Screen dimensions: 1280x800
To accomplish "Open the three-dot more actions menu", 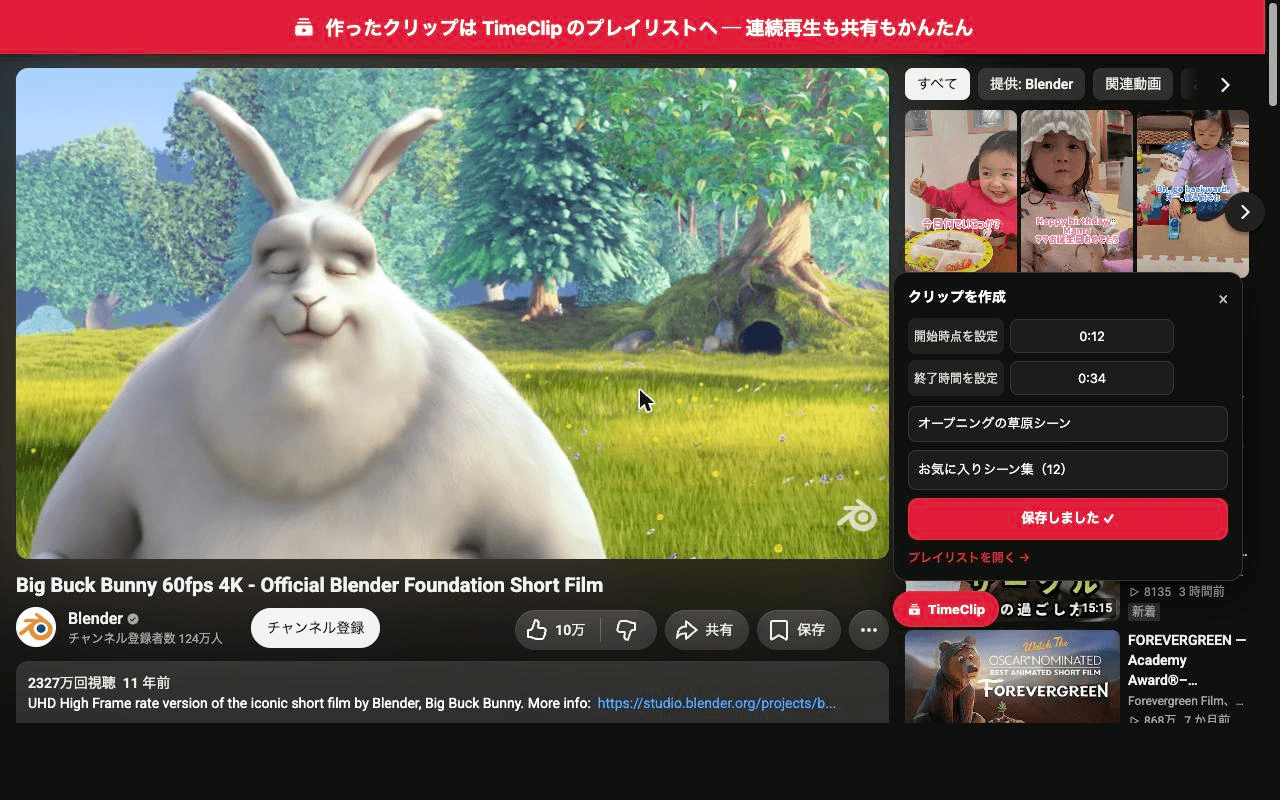I will pos(869,630).
